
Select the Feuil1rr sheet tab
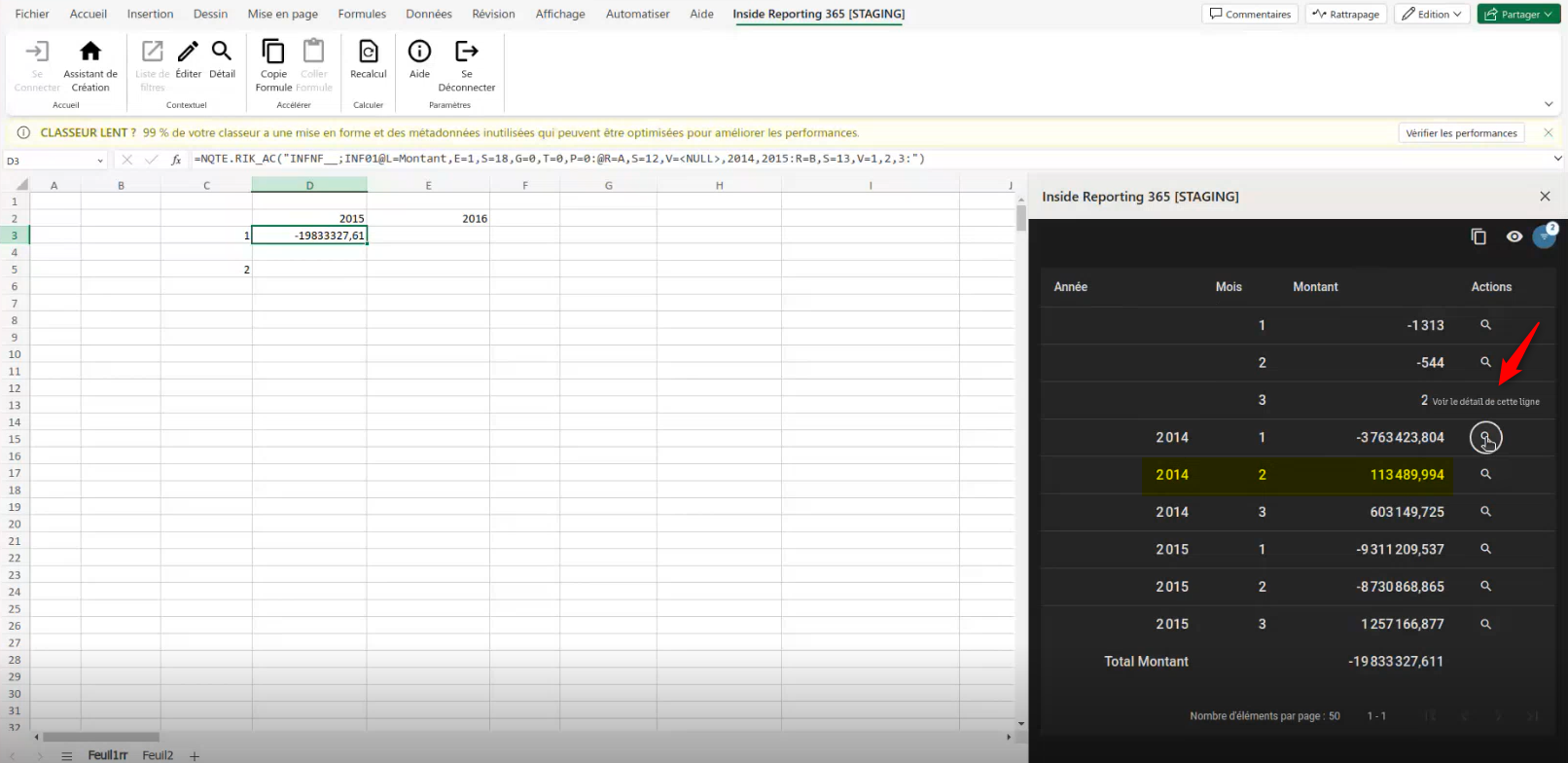[107, 755]
